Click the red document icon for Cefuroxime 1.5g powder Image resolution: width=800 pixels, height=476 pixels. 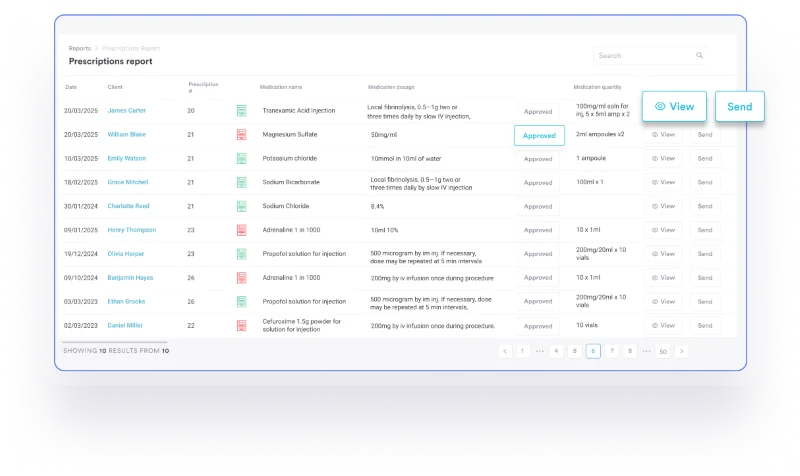241,325
